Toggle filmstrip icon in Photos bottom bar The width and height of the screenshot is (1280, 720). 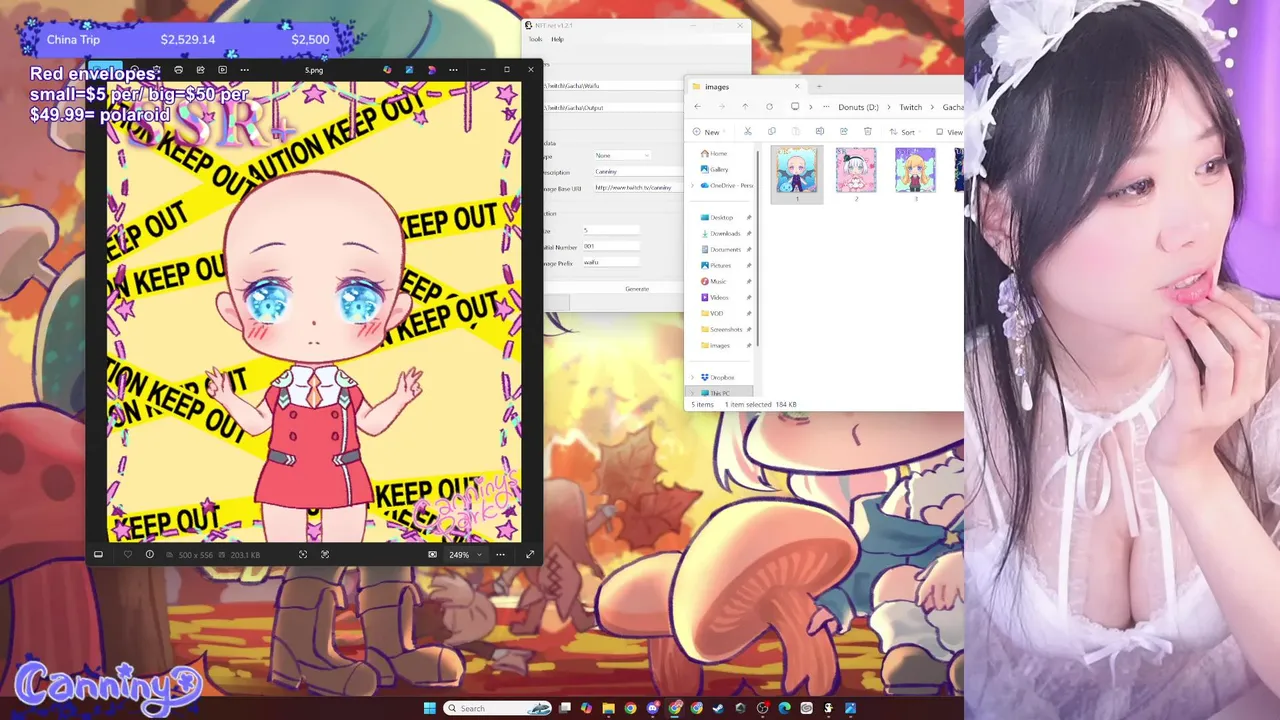[x=98, y=554]
